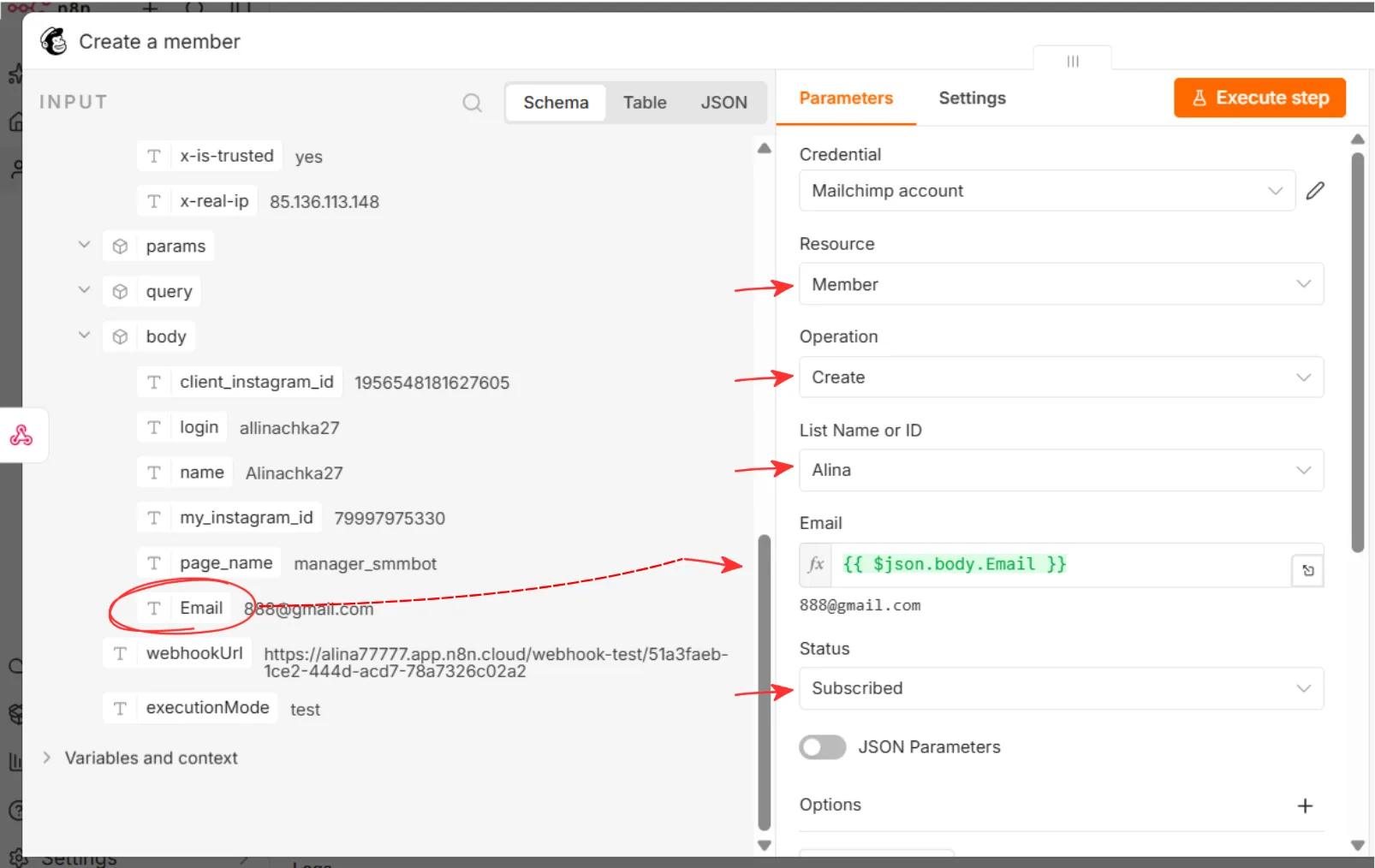Image resolution: width=1375 pixels, height=868 pixels.
Task: Open the Mailchimp account credential dropdown
Action: (1046, 191)
